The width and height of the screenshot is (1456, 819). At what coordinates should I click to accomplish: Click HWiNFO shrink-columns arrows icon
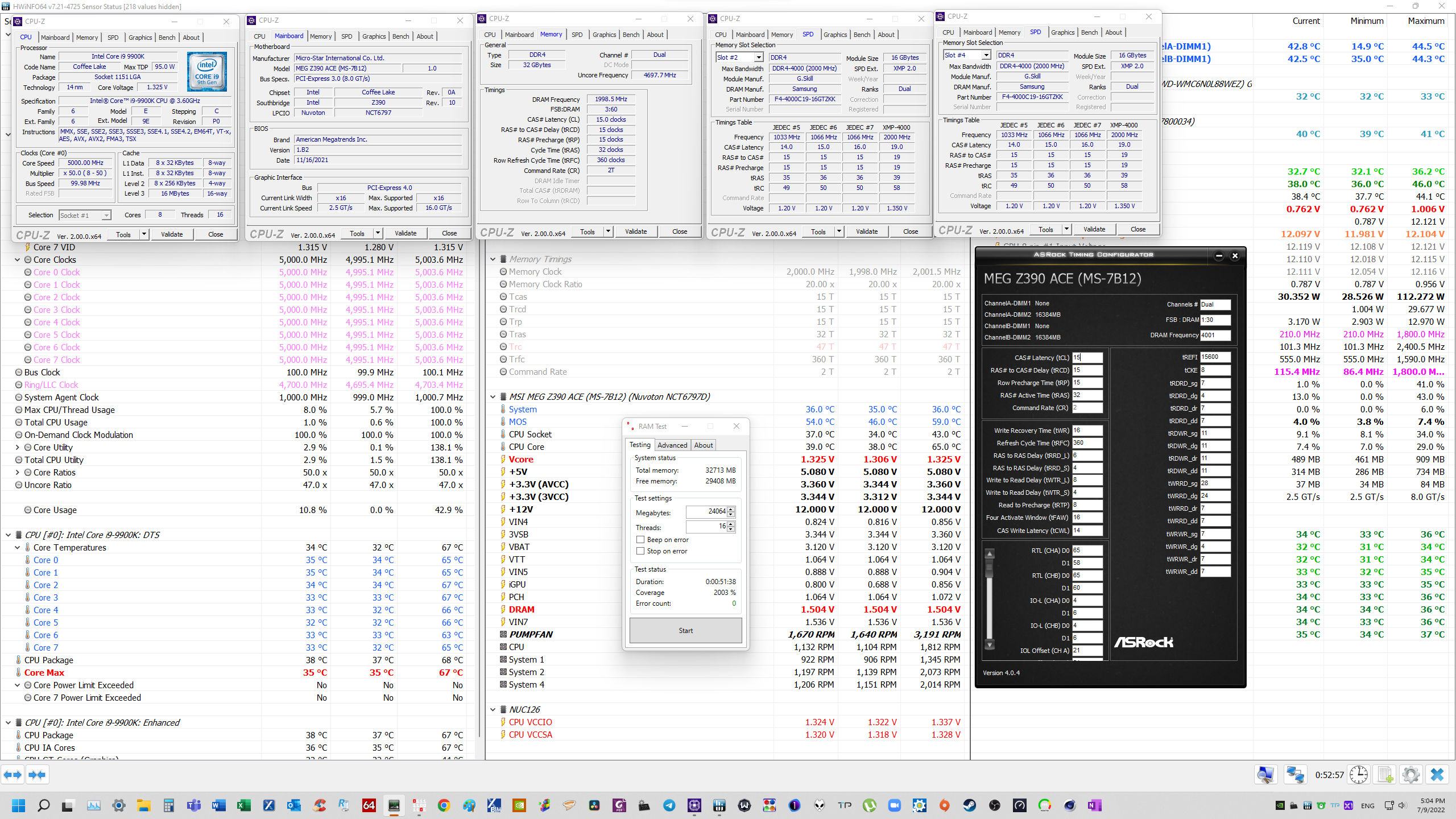tap(37, 775)
